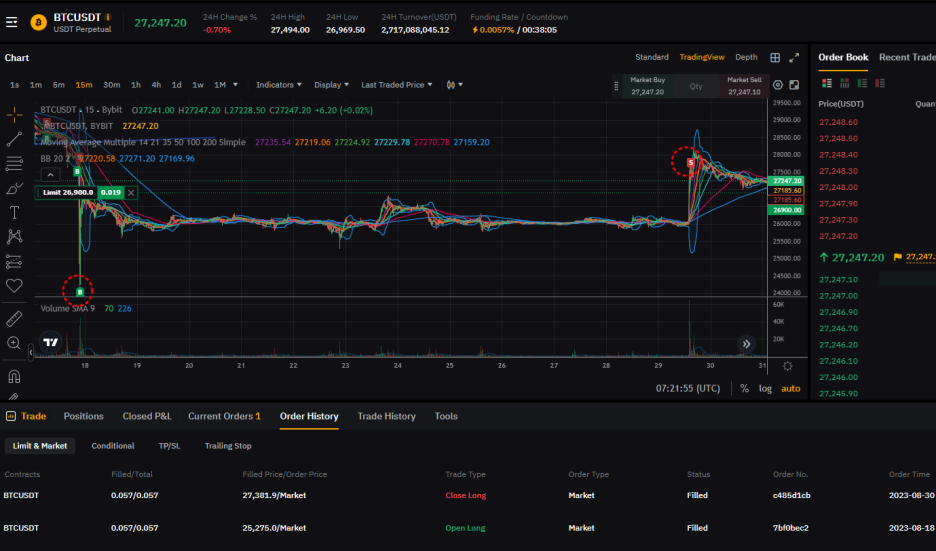Open the Positions tab
This screenshot has width=936, height=551.
coord(84,416)
